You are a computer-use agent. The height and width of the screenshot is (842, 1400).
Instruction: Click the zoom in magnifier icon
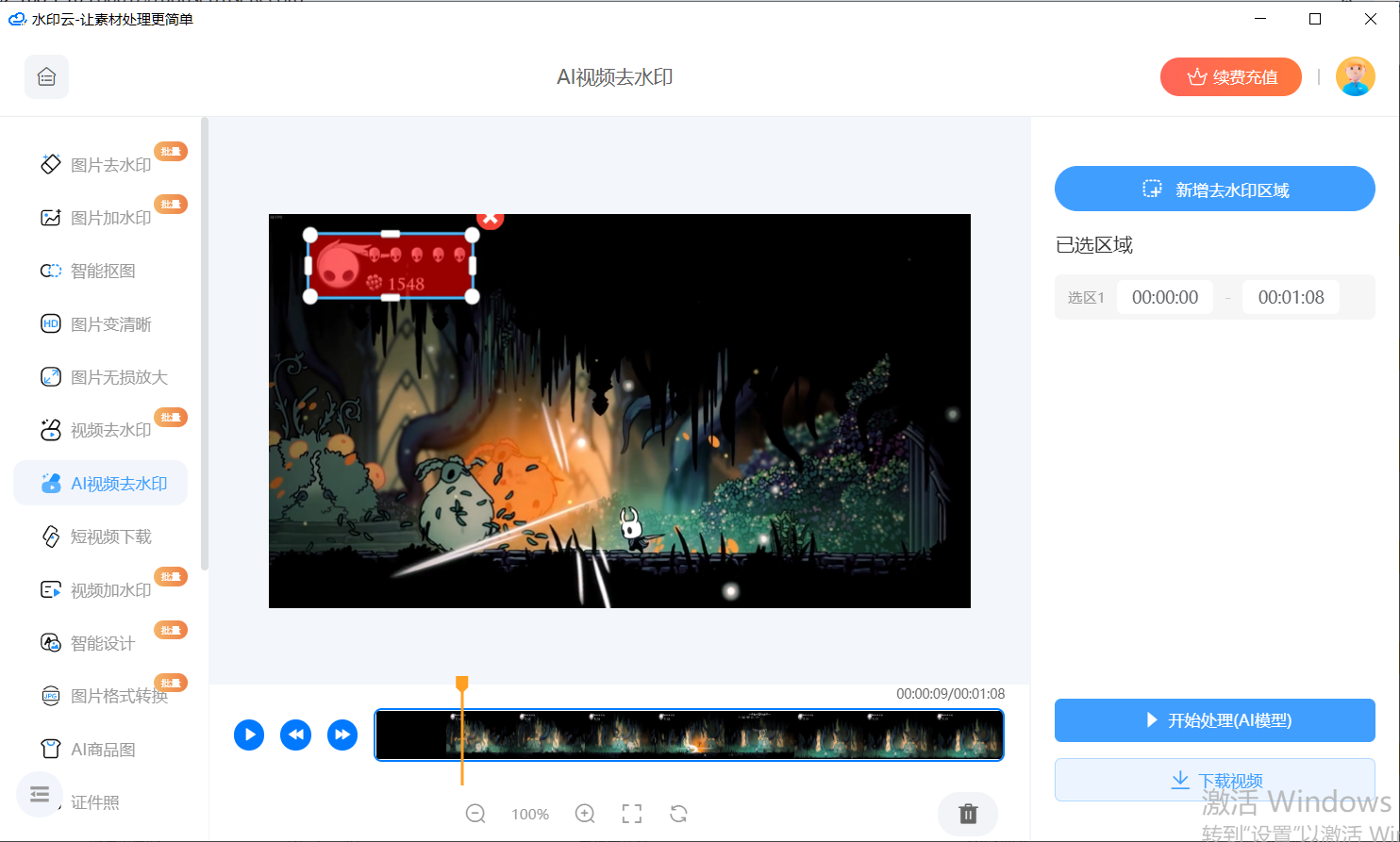585,814
